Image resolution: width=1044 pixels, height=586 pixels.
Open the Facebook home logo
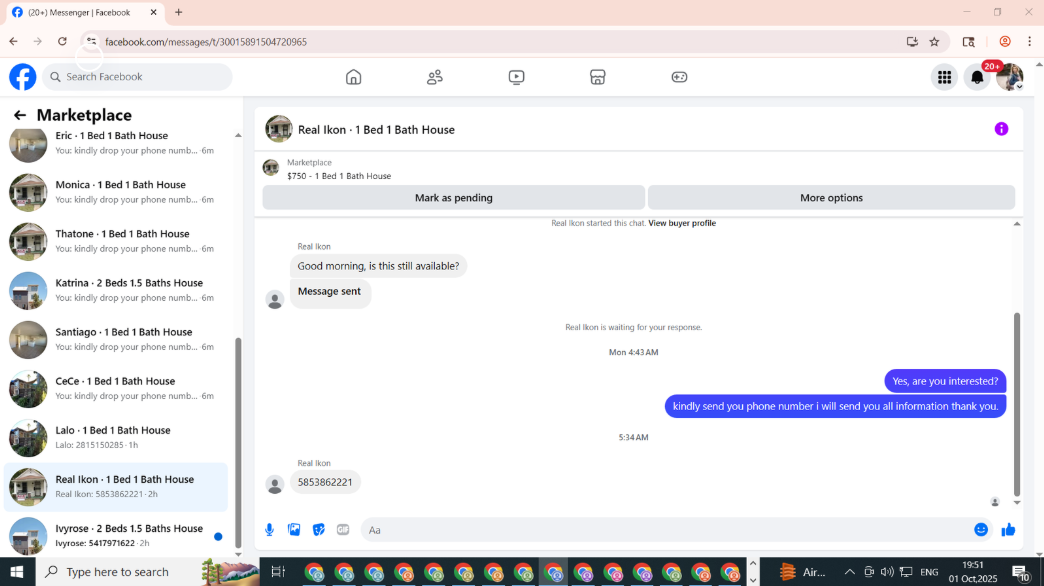[23, 77]
